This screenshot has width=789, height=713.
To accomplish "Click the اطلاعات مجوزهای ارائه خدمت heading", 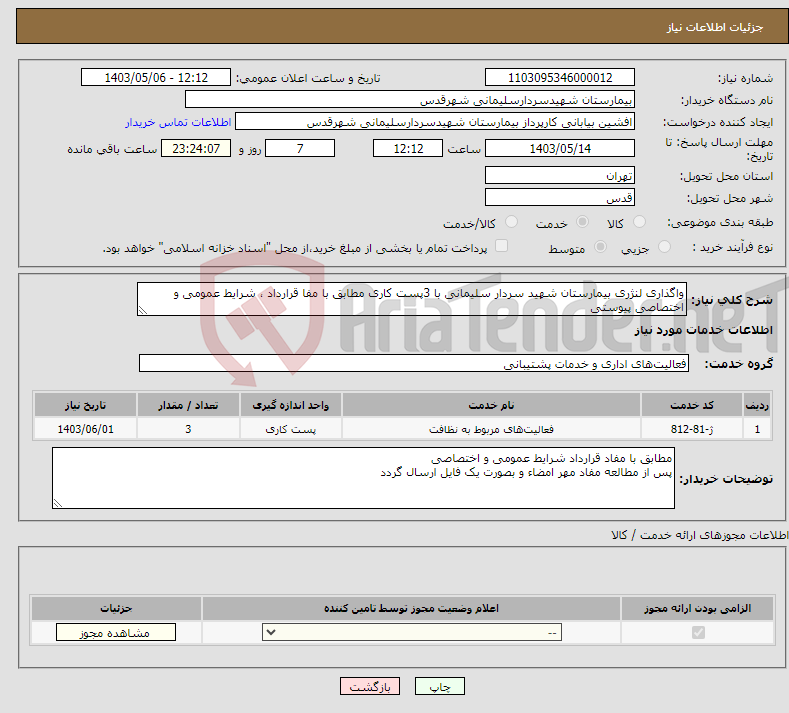I will click(x=699, y=535).
